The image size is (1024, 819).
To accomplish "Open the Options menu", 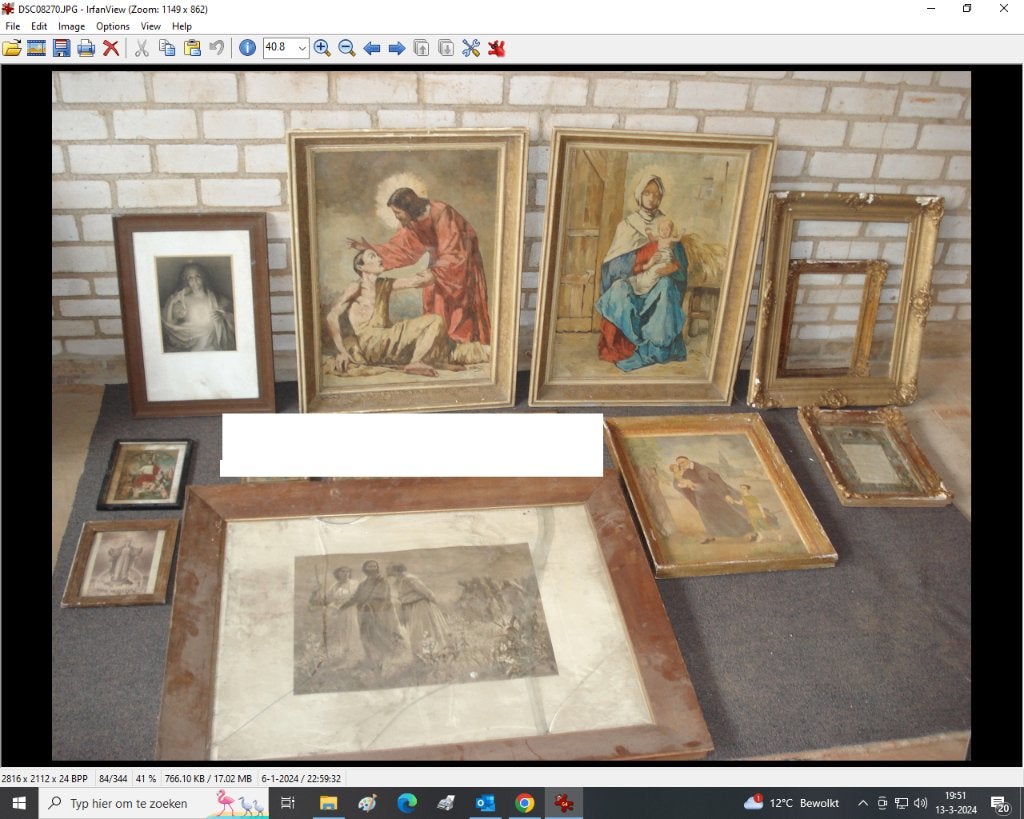I will [112, 26].
